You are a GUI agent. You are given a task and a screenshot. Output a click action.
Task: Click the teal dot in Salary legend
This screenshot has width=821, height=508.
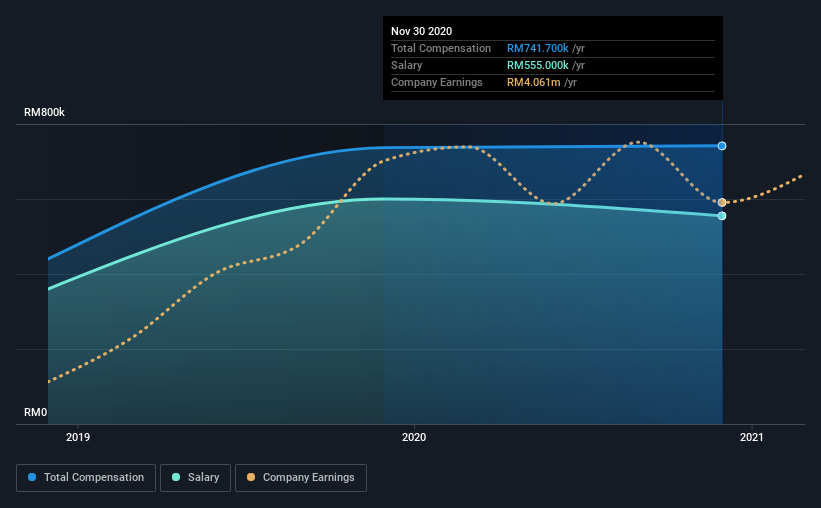pos(176,477)
